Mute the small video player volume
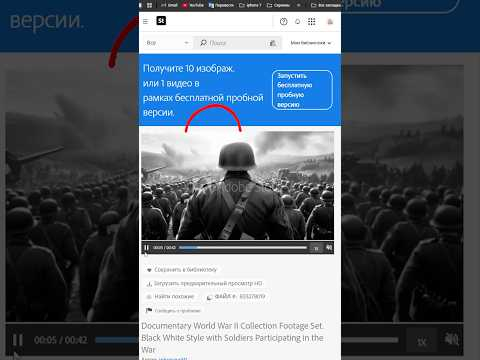Viewport: 480px width, 360px height. coord(329,248)
